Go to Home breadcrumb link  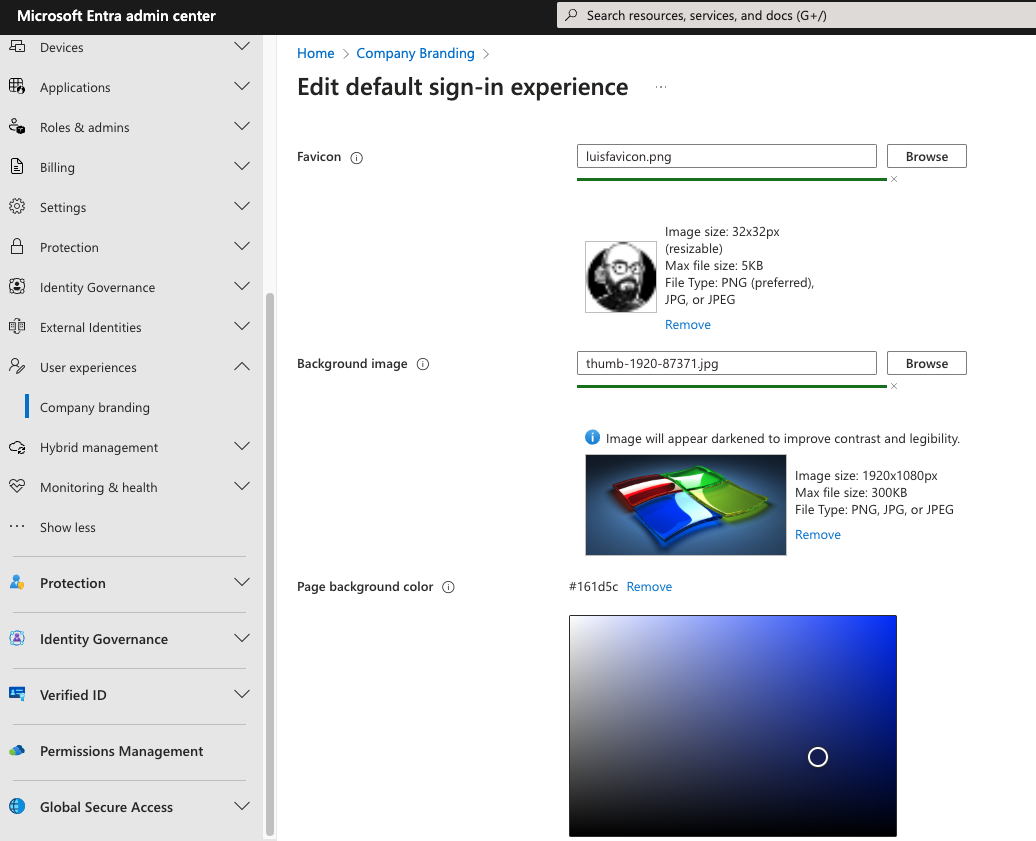pos(316,54)
